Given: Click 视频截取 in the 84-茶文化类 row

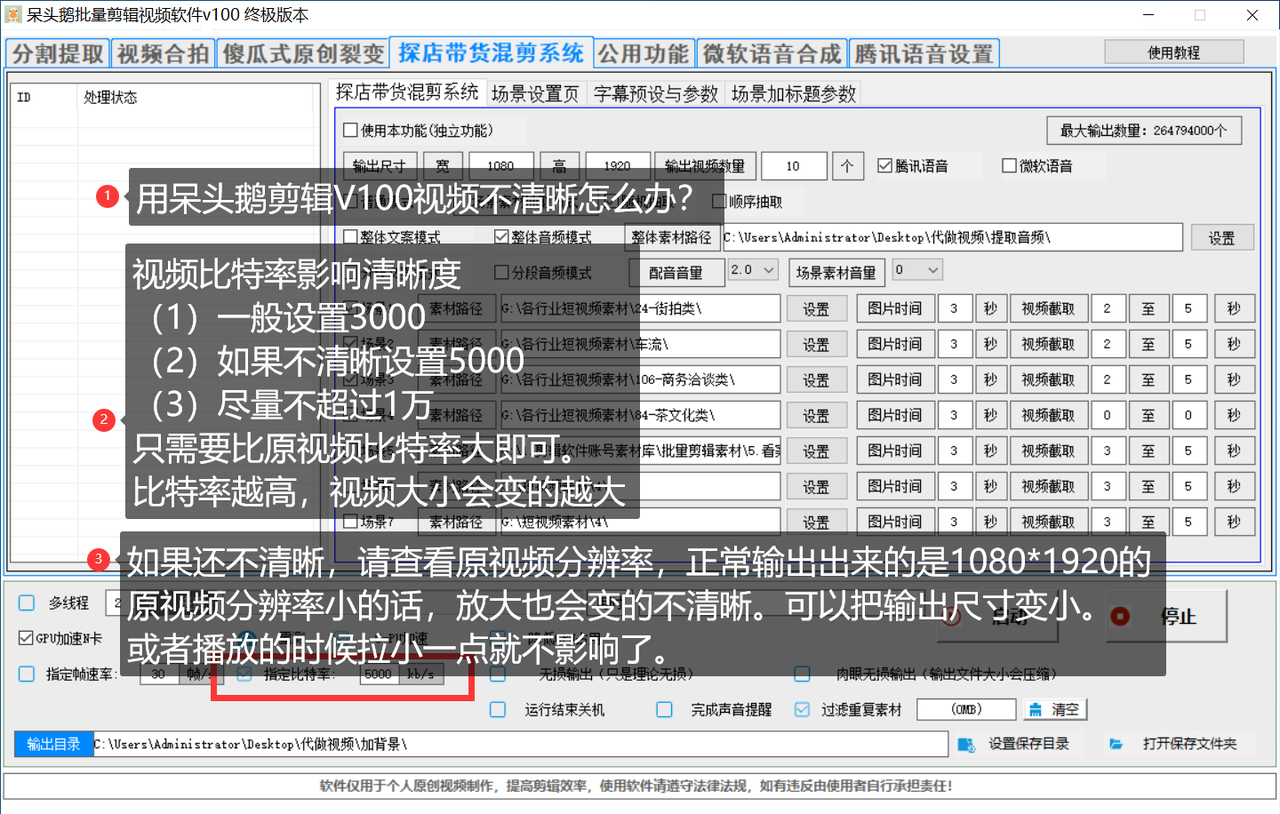Looking at the screenshot, I should tap(1047, 415).
